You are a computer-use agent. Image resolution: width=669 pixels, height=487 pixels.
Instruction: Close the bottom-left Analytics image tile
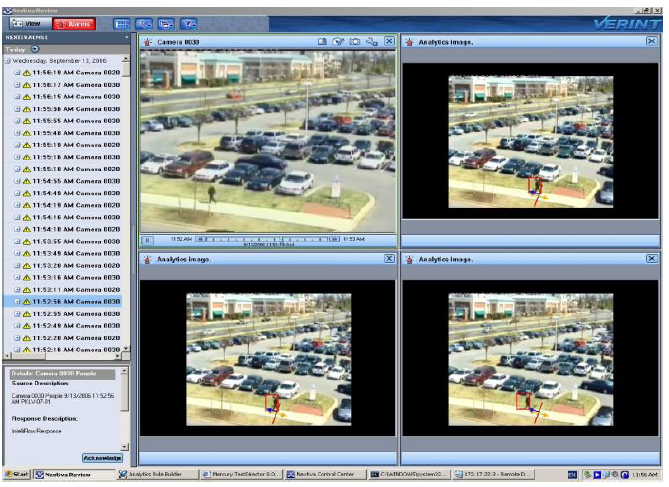[389, 258]
